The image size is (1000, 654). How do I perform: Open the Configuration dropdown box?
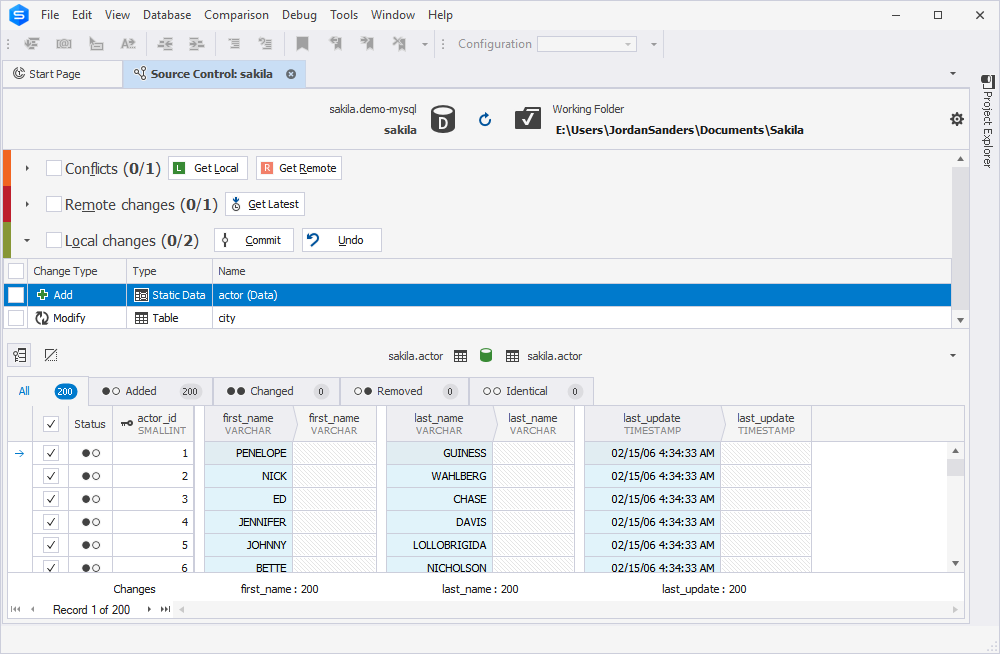587,44
